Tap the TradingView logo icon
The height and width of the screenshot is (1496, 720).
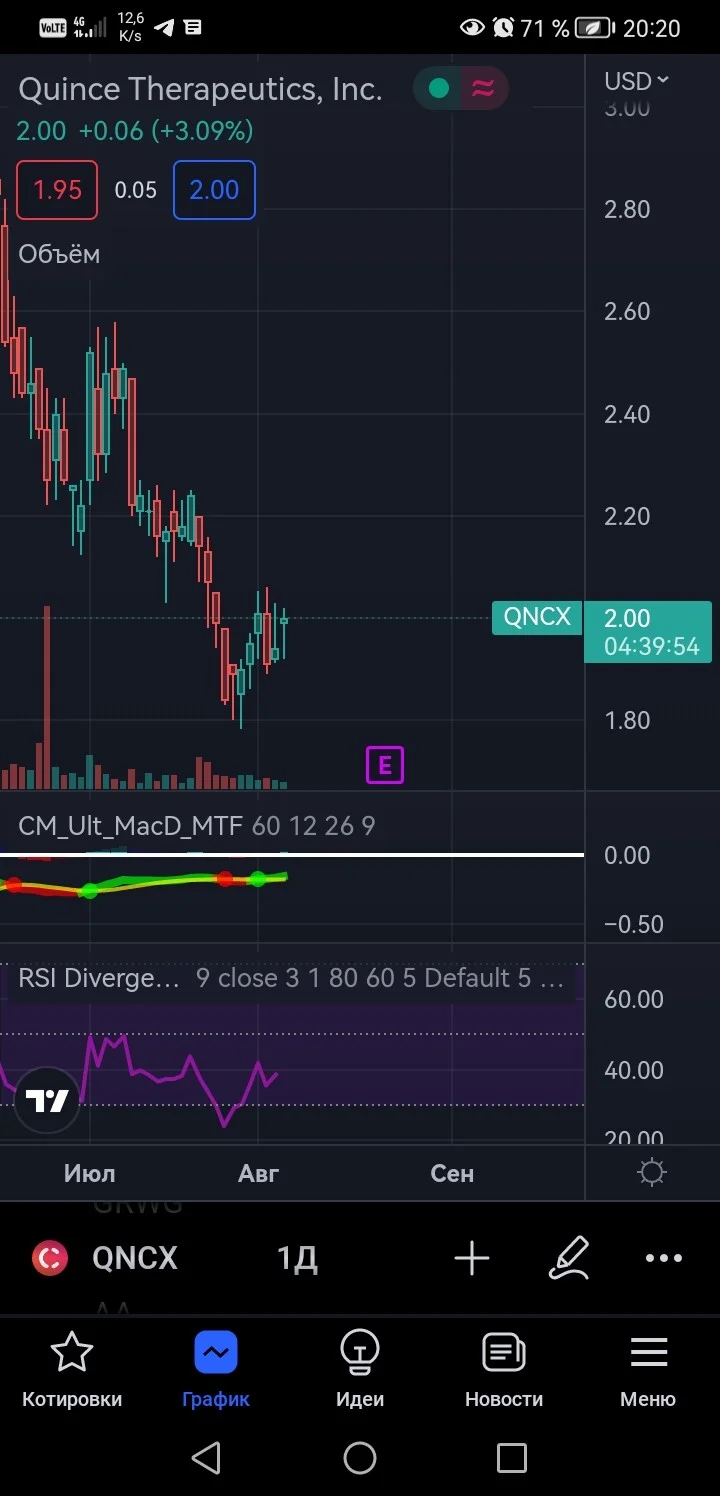(47, 1100)
